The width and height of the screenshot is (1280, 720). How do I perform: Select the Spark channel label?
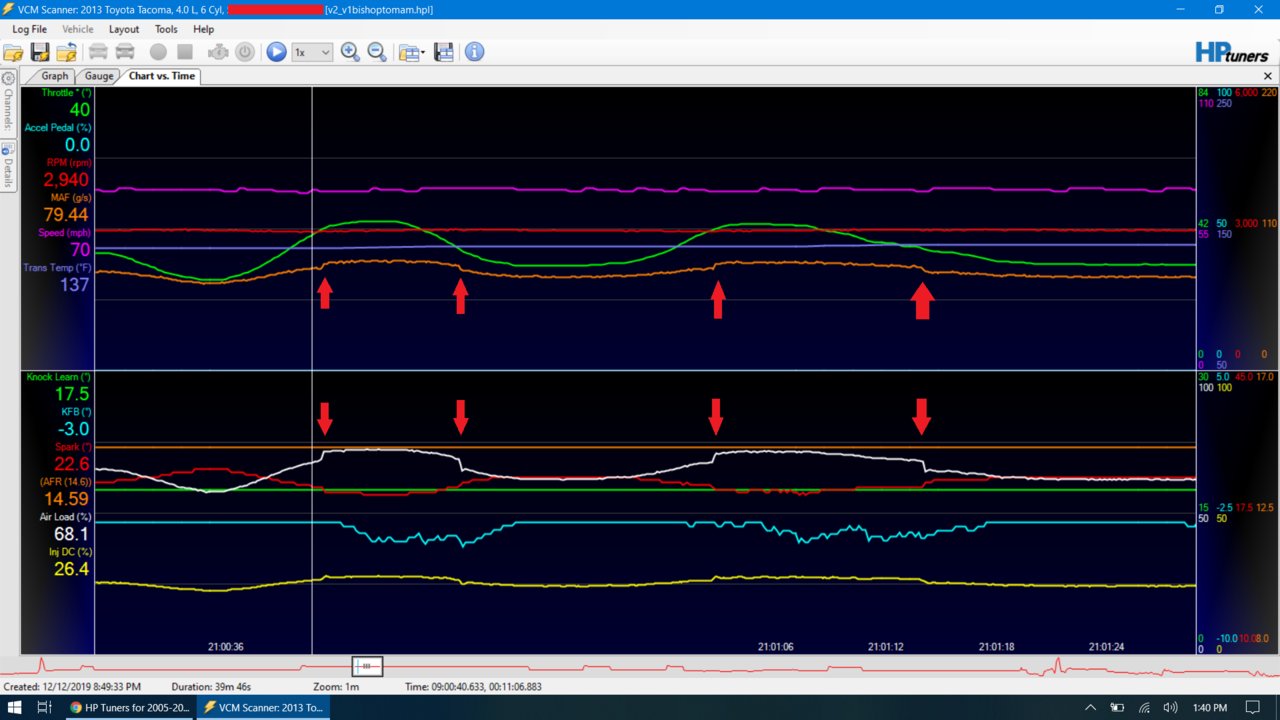pyautogui.click(x=71, y=447)
